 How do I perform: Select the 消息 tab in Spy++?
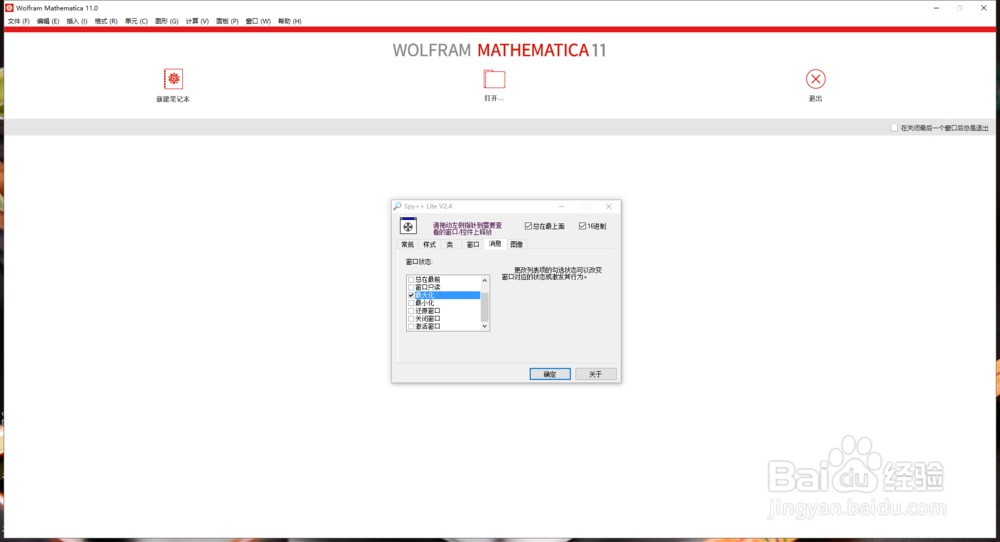point(495,244)
